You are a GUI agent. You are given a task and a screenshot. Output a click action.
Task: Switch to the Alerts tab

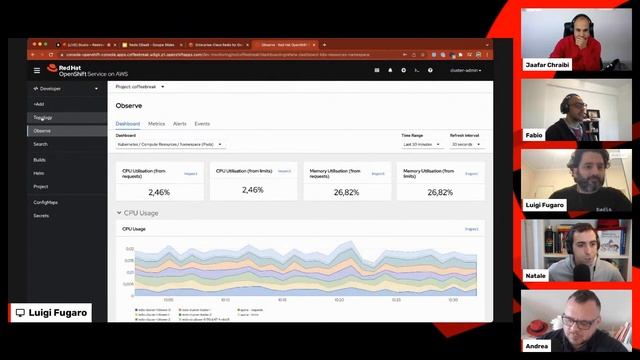coord(180,124)
